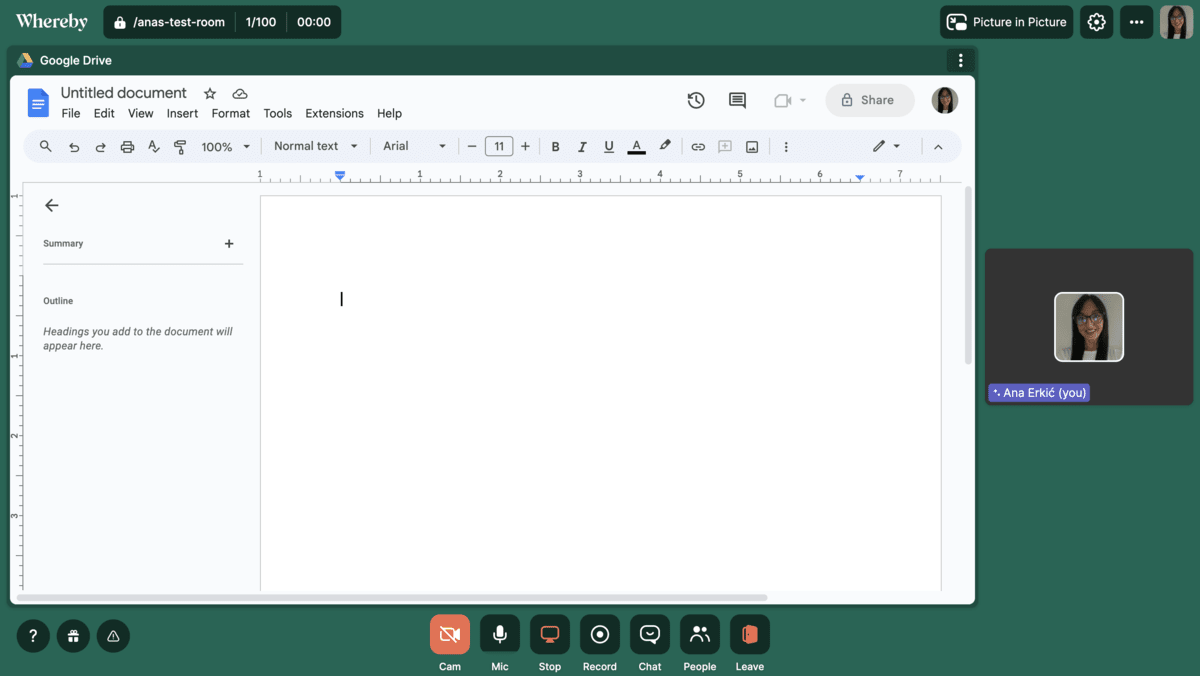This screenshot has width=1200, height=676.
Task: Toggle italic text formatting
Action: 582,146
